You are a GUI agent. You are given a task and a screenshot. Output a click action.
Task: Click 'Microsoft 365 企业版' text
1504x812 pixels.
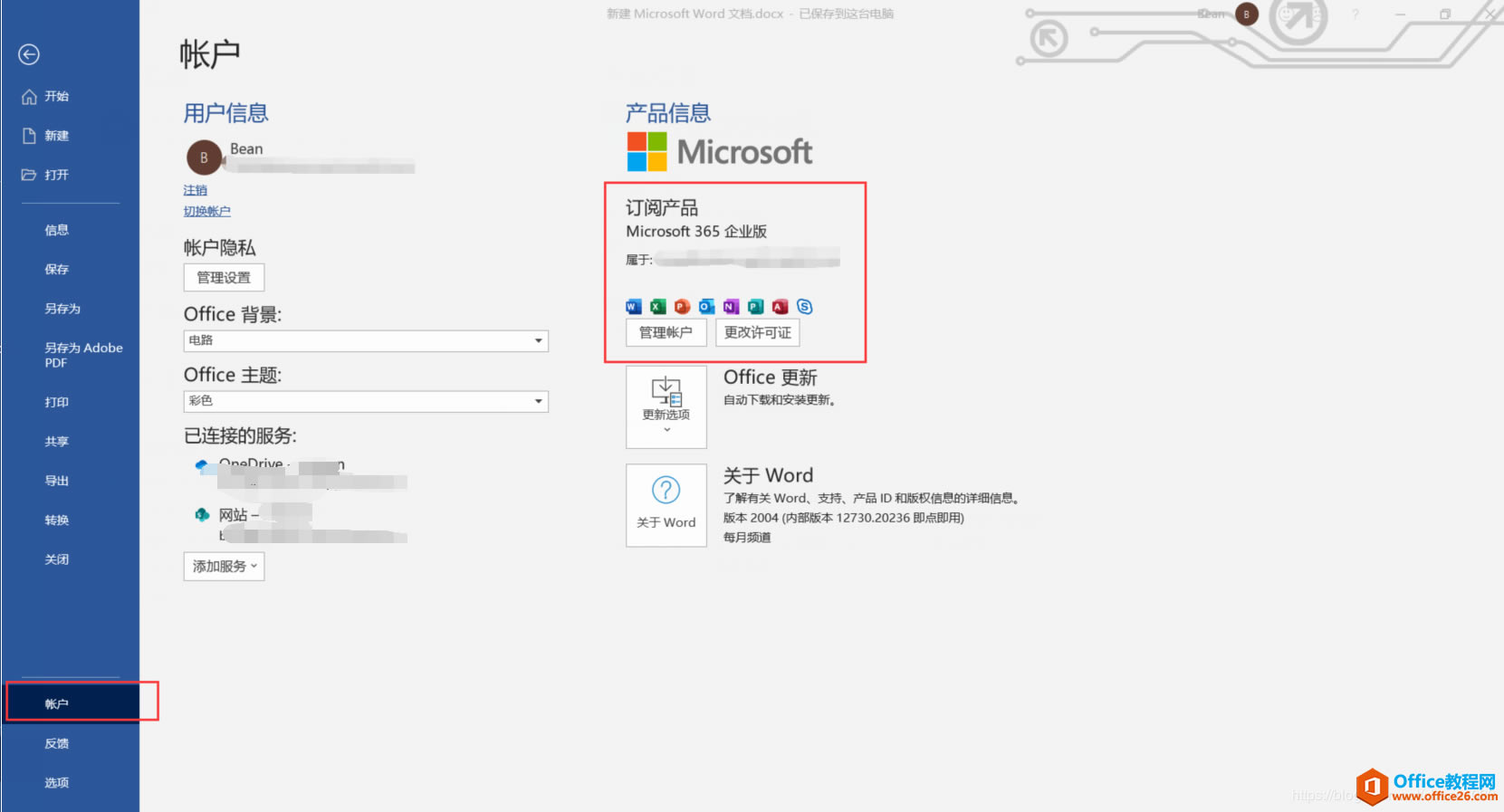tap(696, 232)
